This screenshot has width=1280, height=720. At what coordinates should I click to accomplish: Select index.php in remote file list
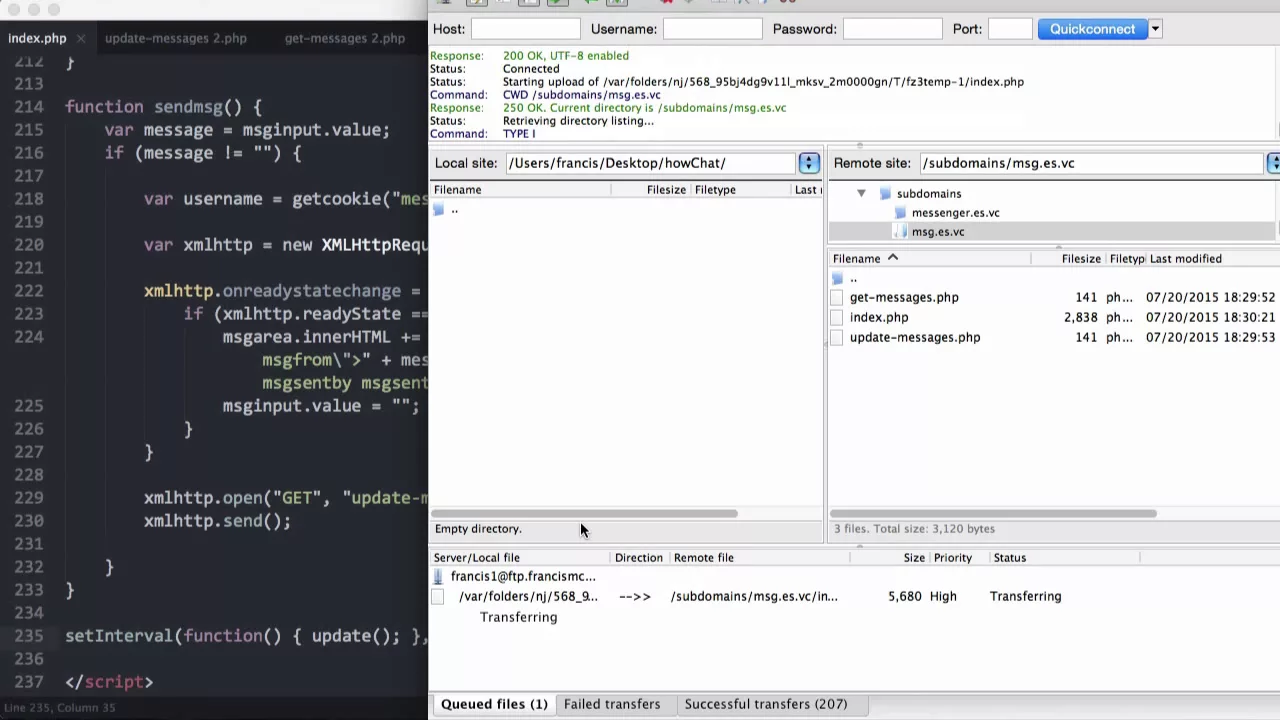[x=879, y=317]
